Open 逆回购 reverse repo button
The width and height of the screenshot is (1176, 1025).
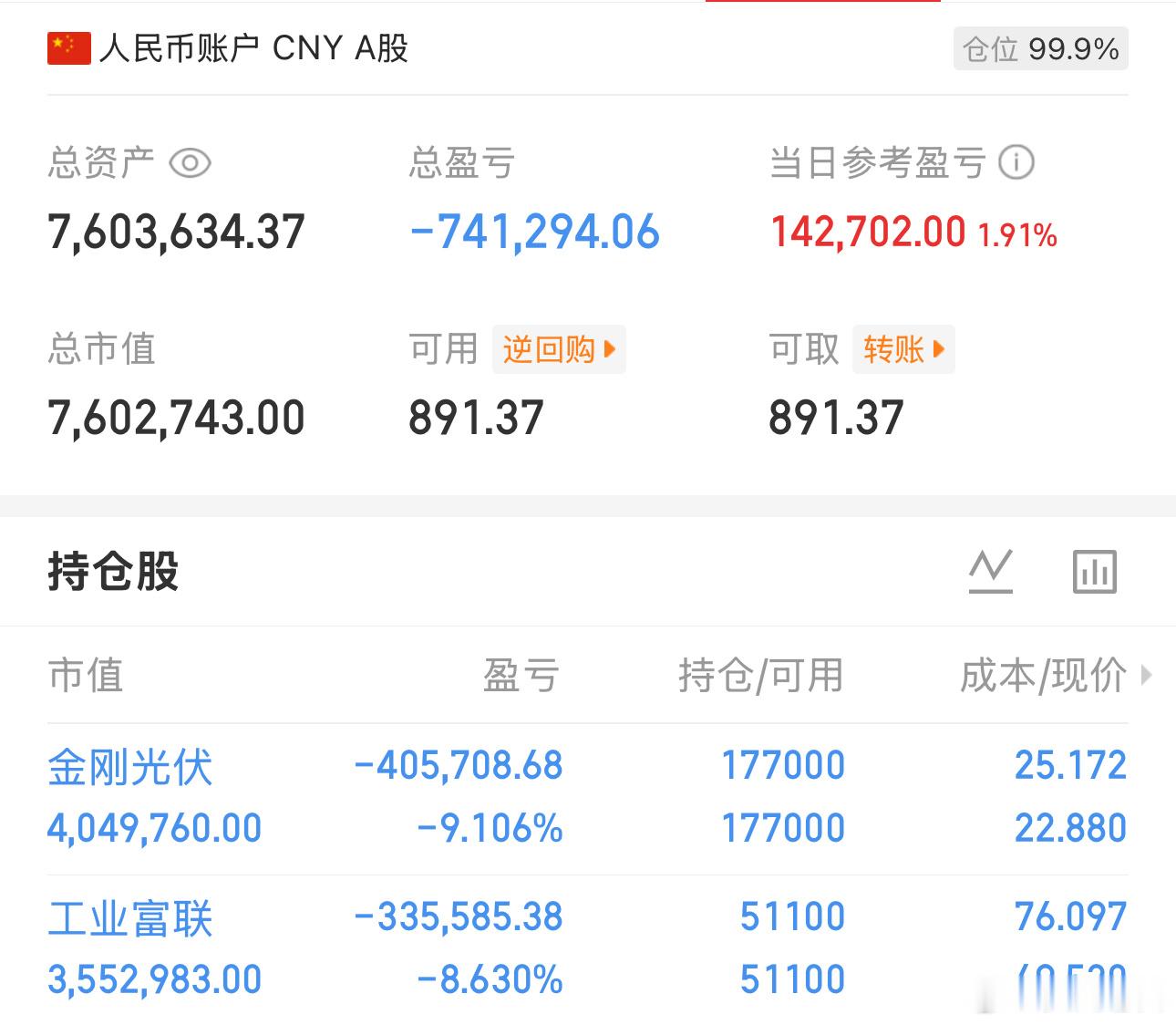pyautogui.click(x=559, y=349)
